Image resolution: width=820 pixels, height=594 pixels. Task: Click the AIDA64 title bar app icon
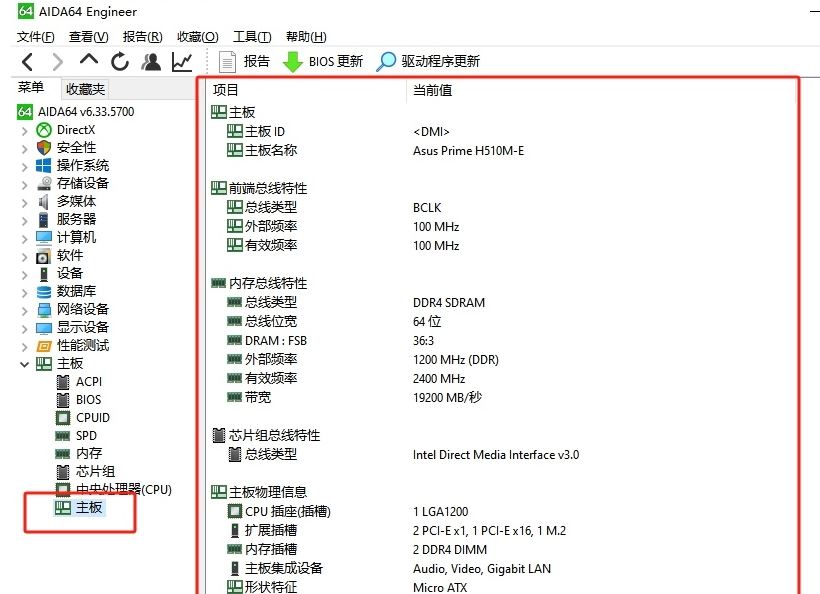[x=26, y=11]
